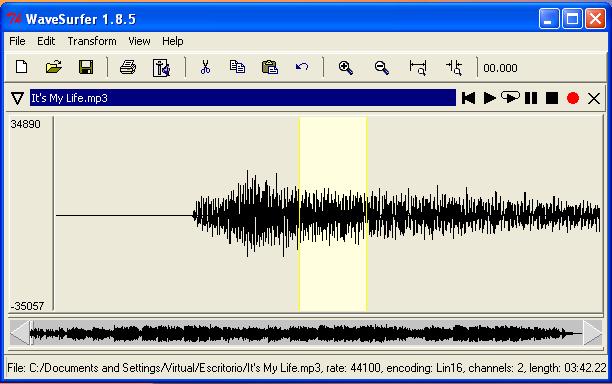Zoom to full view of sound
The image size is (612, 384).
click(x=418, y=68)
